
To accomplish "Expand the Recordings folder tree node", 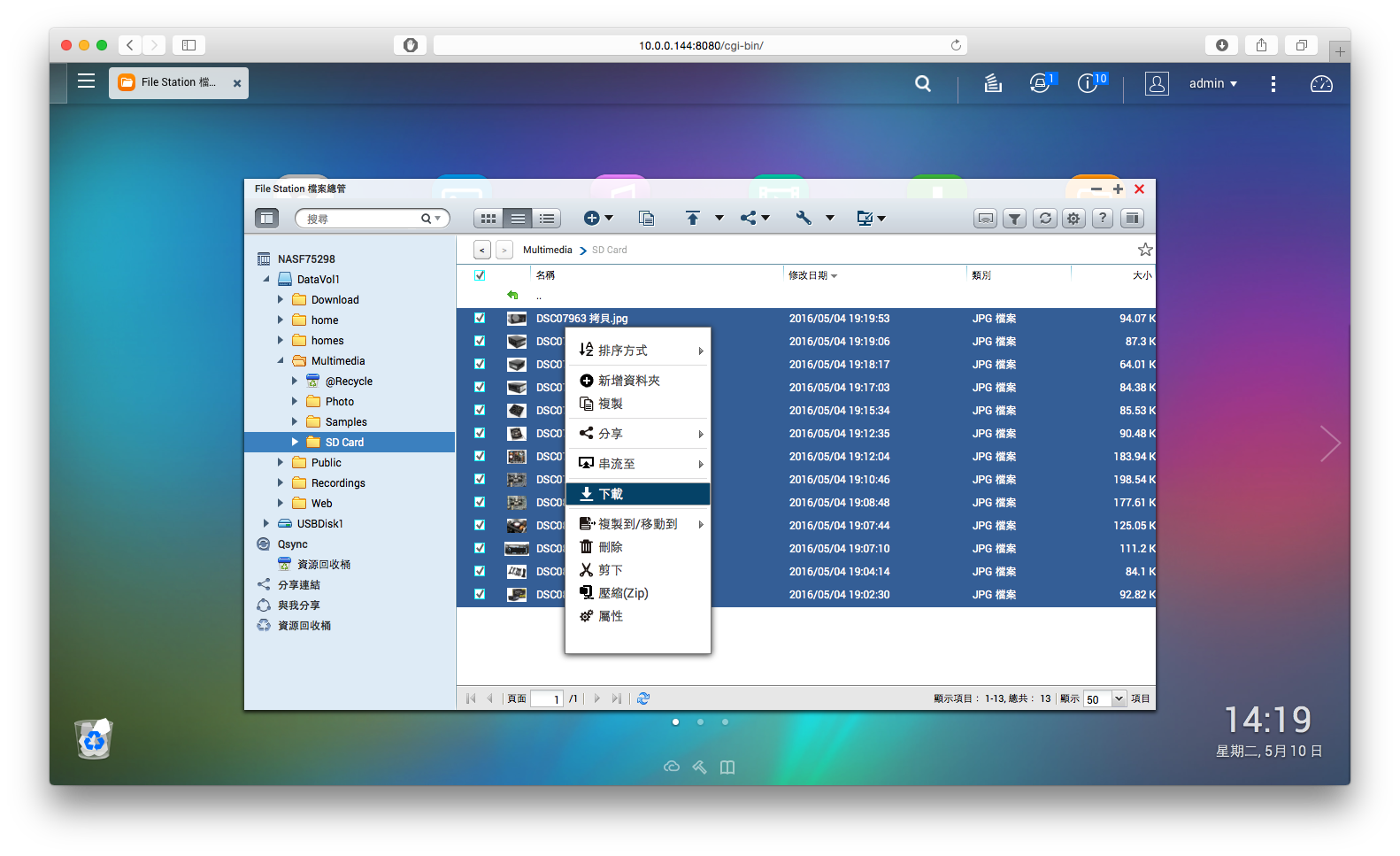I will click(x=281, y=483).
